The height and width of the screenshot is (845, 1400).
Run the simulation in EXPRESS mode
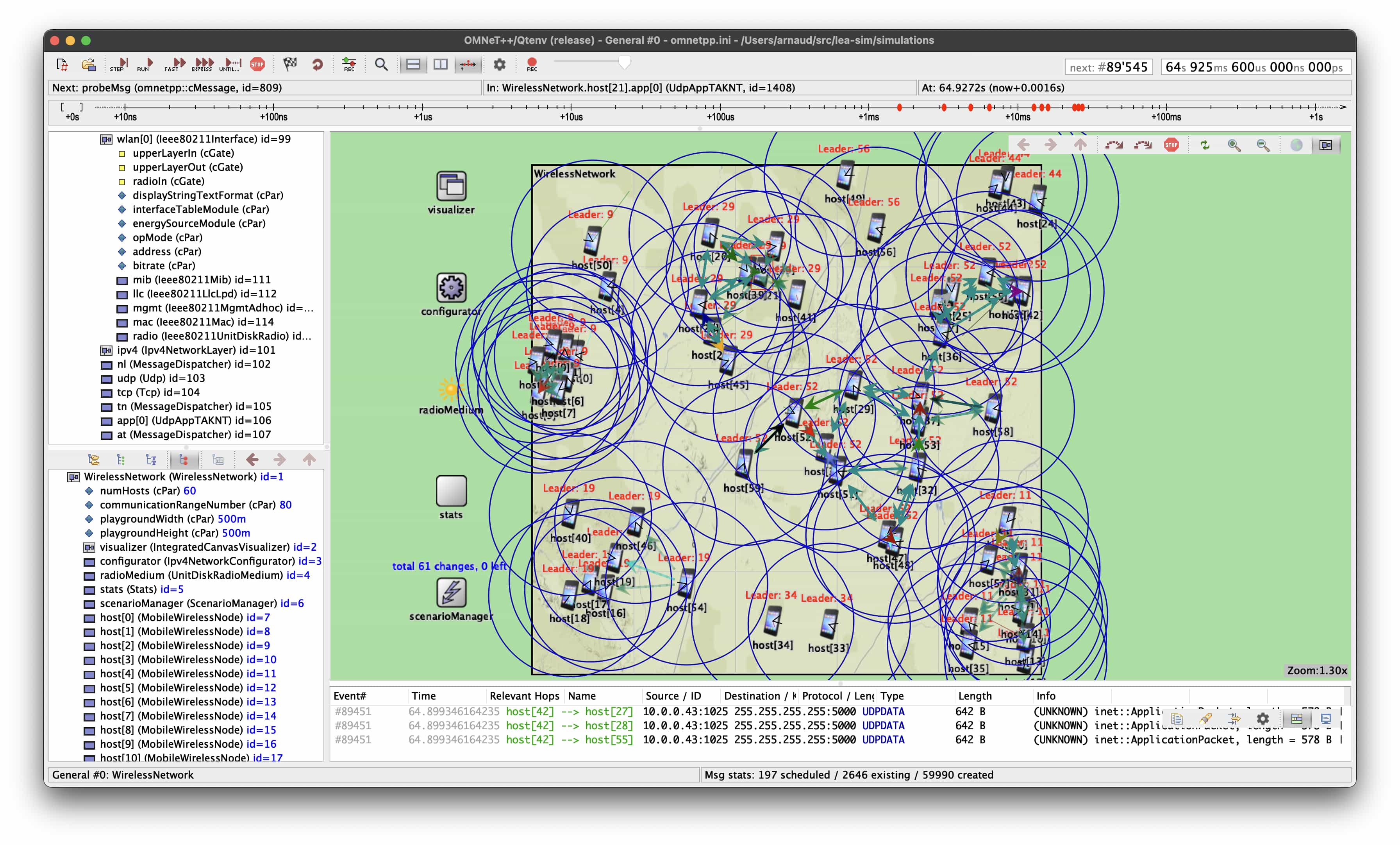point(203,65)
